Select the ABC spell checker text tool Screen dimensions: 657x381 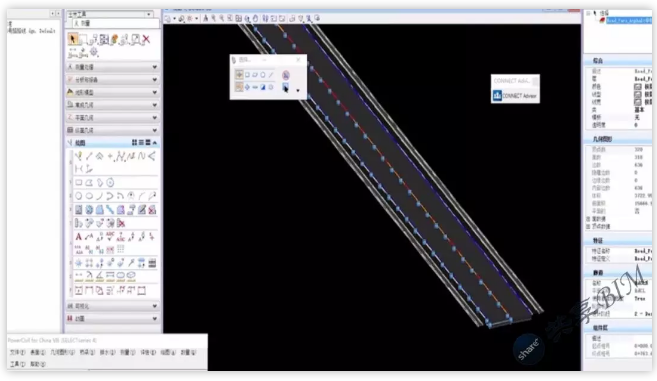point(110,236)
